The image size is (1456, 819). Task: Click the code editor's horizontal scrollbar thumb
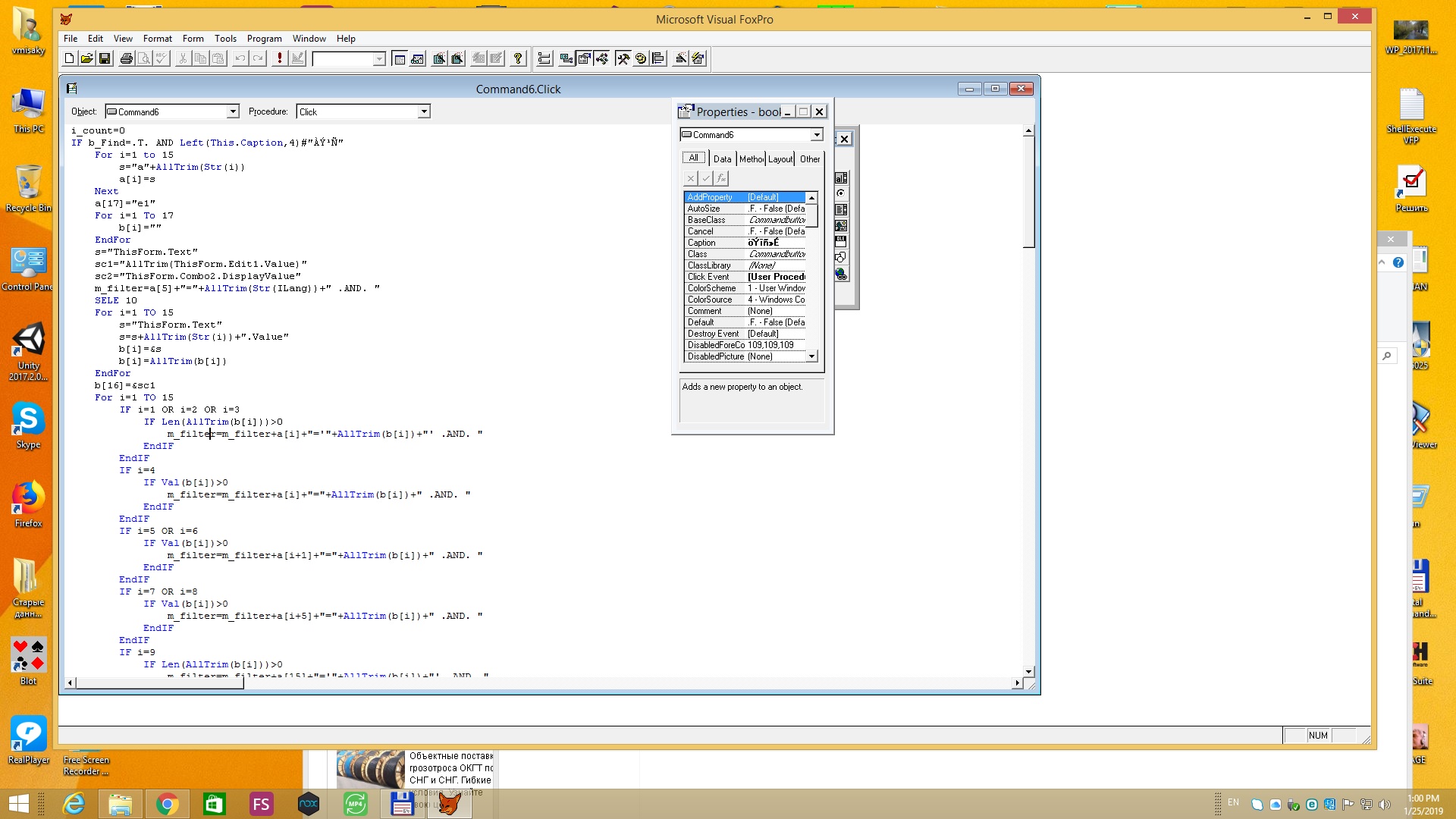tap(159, 682)
